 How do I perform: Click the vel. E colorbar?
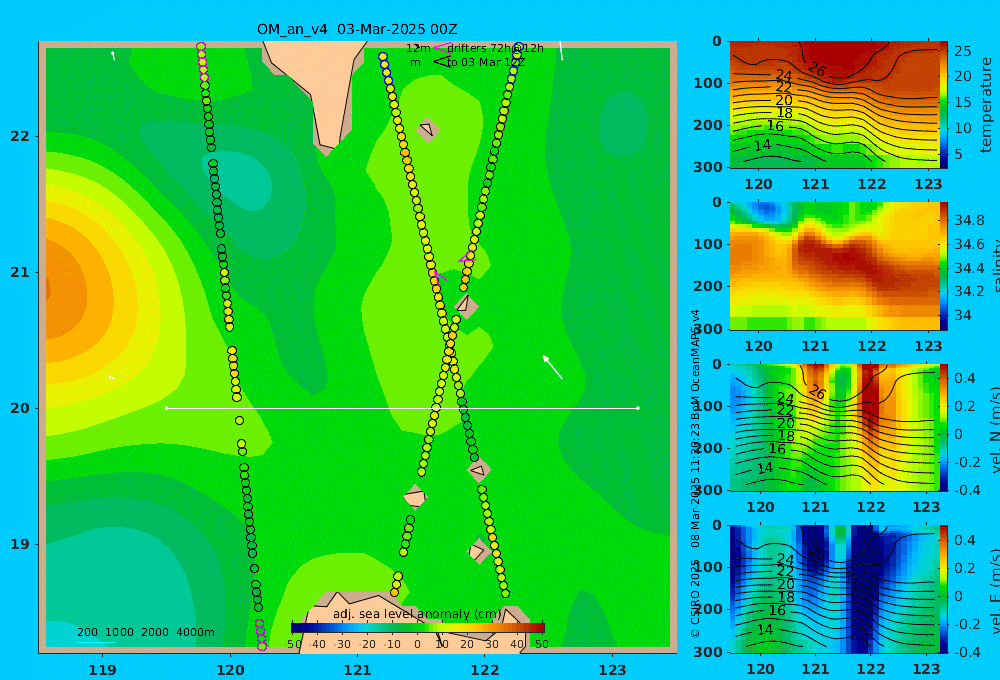pyautogui.click(x=944, y=589)
